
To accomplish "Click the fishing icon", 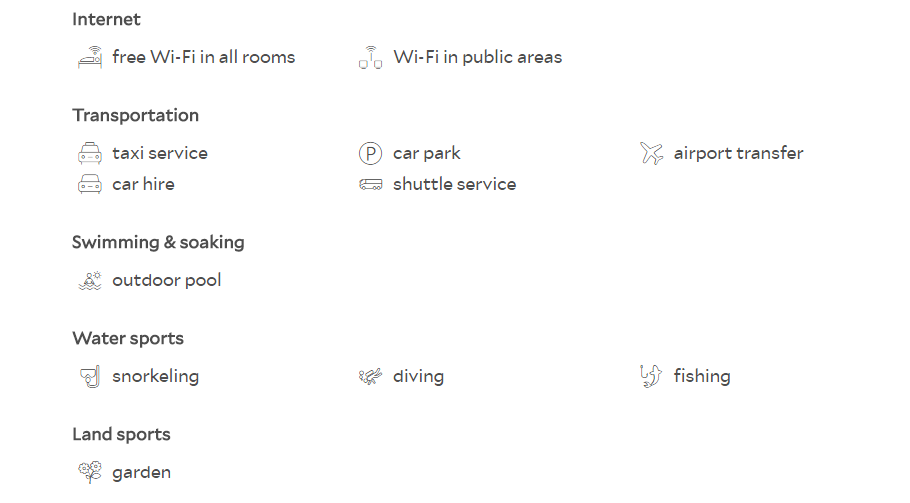I will click(651, 376).
